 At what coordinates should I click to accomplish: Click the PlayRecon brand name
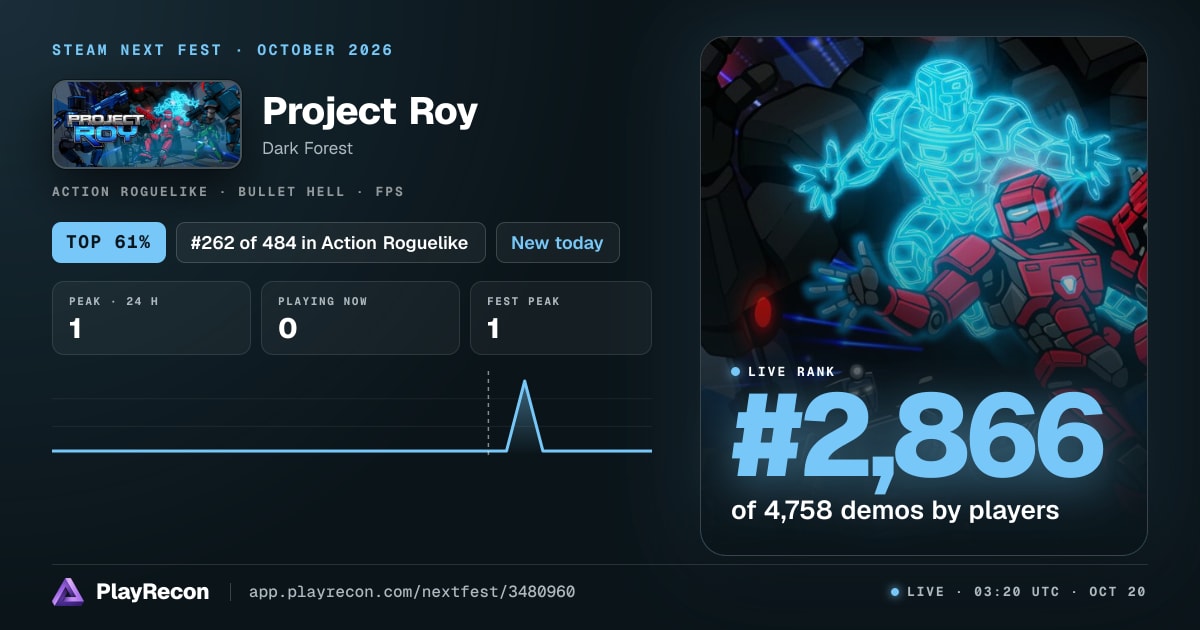(x=152, y=592)
